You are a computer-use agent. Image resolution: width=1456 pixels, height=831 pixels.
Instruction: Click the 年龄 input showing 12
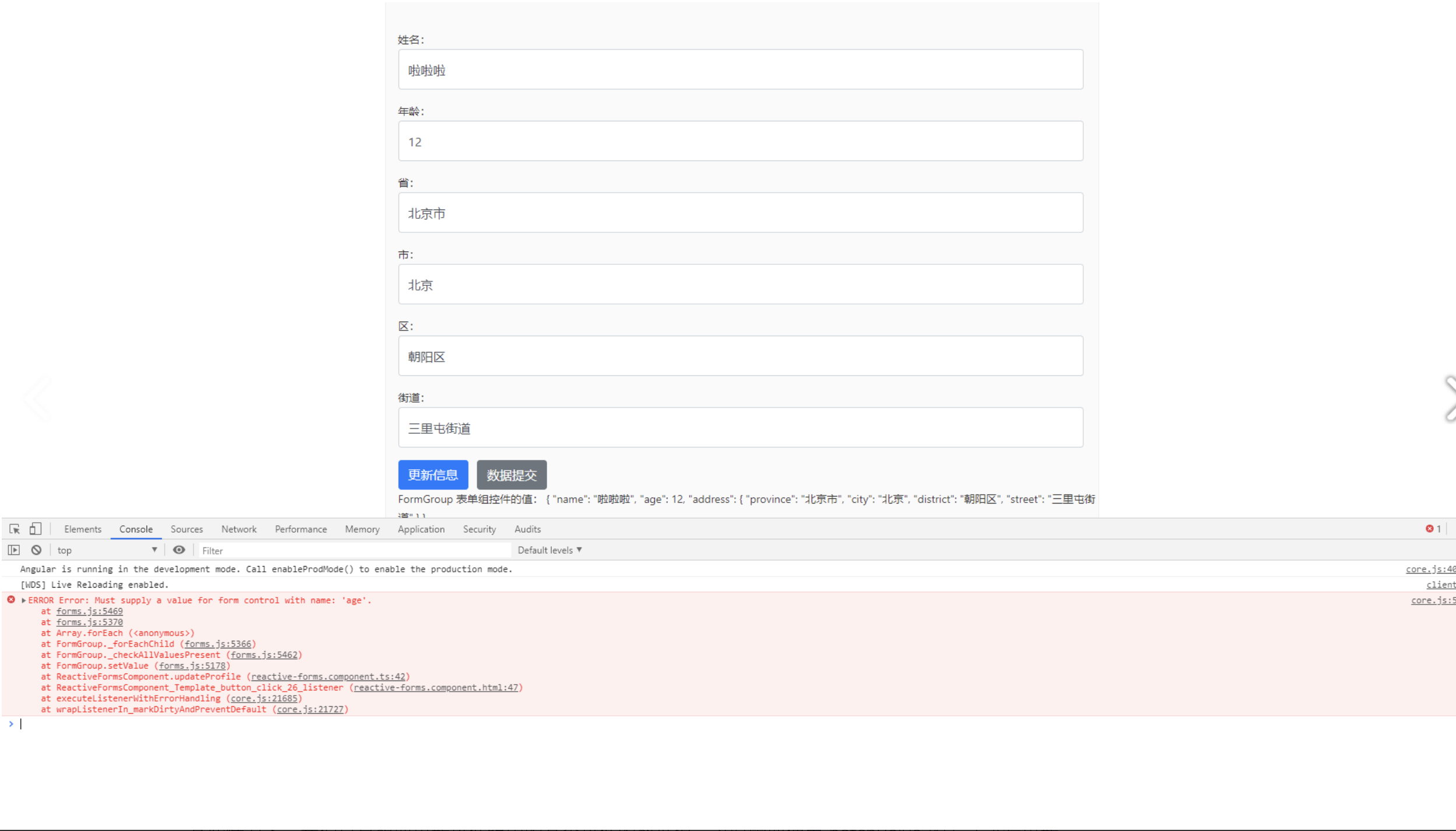pyautogui.click(x=740, y=141)
